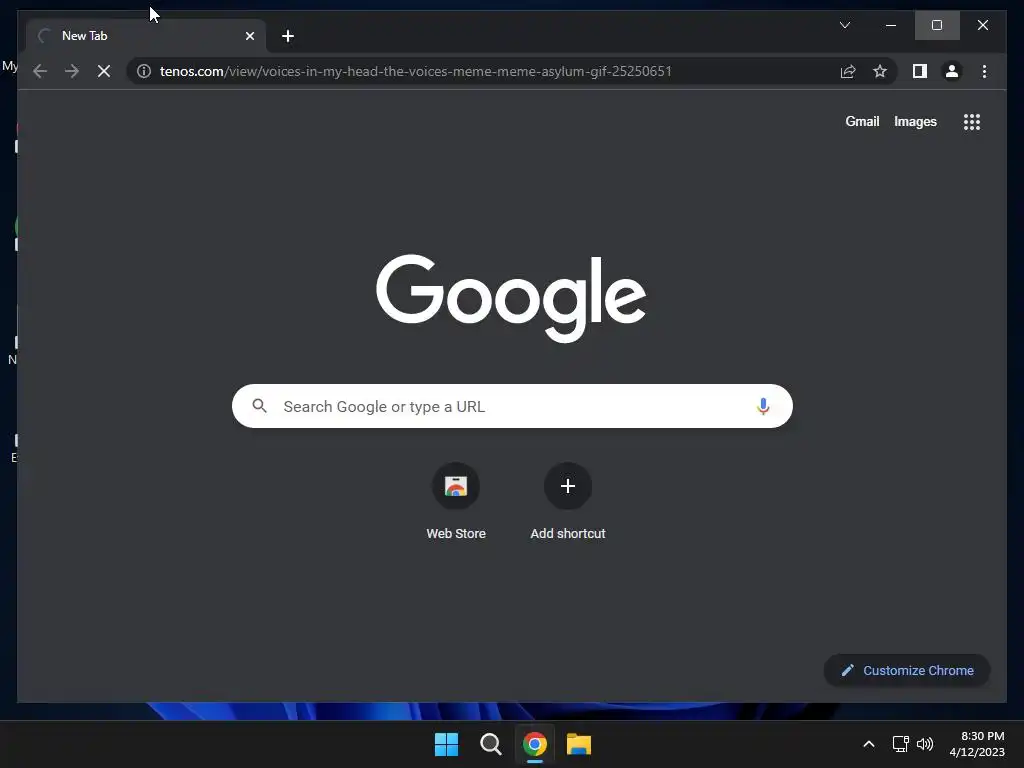Close the New Tab tab
This screenshot has width=1024, height=768.
point(249,36)
